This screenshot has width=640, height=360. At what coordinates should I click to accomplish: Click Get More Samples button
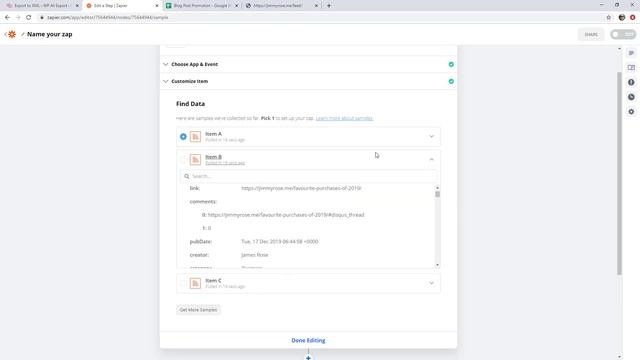click(198, 310)
